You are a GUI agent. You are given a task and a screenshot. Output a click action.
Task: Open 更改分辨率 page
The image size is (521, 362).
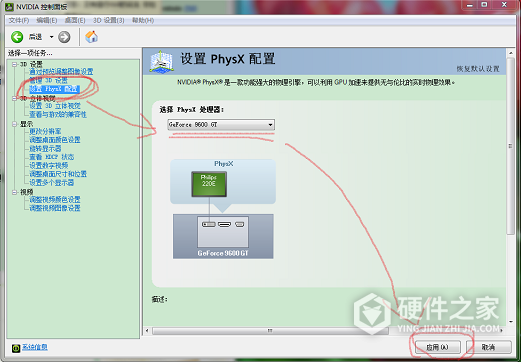tap(45, 131)
